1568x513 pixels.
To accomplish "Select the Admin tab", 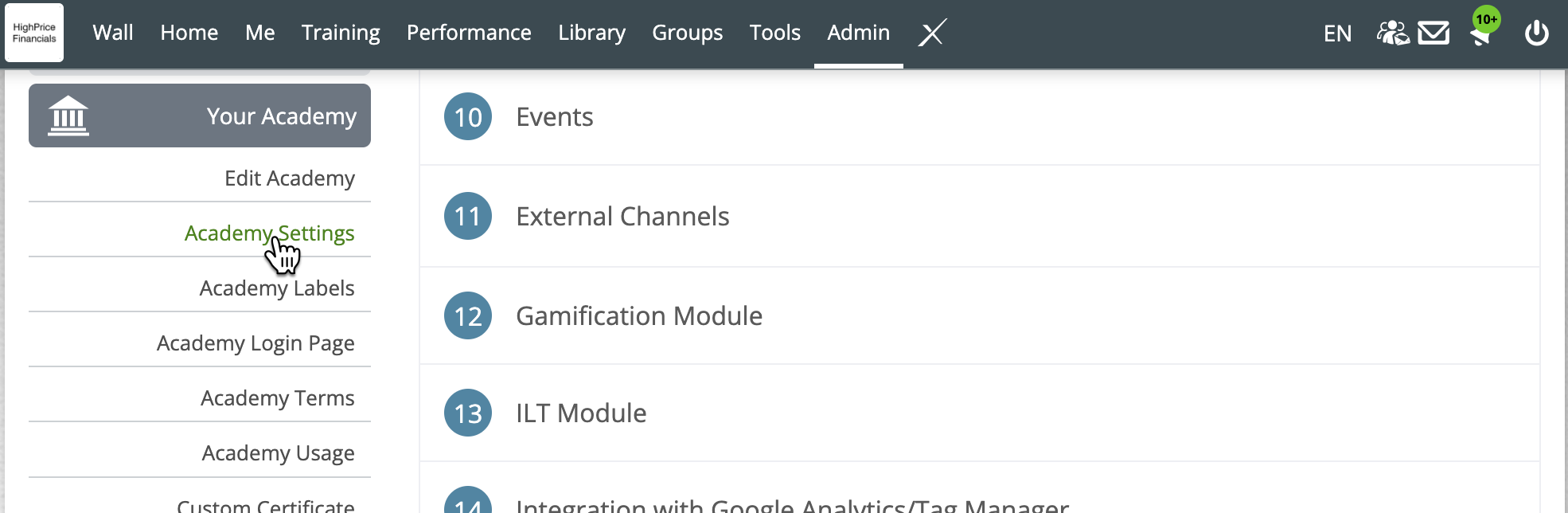I will [x=858, y=33].
